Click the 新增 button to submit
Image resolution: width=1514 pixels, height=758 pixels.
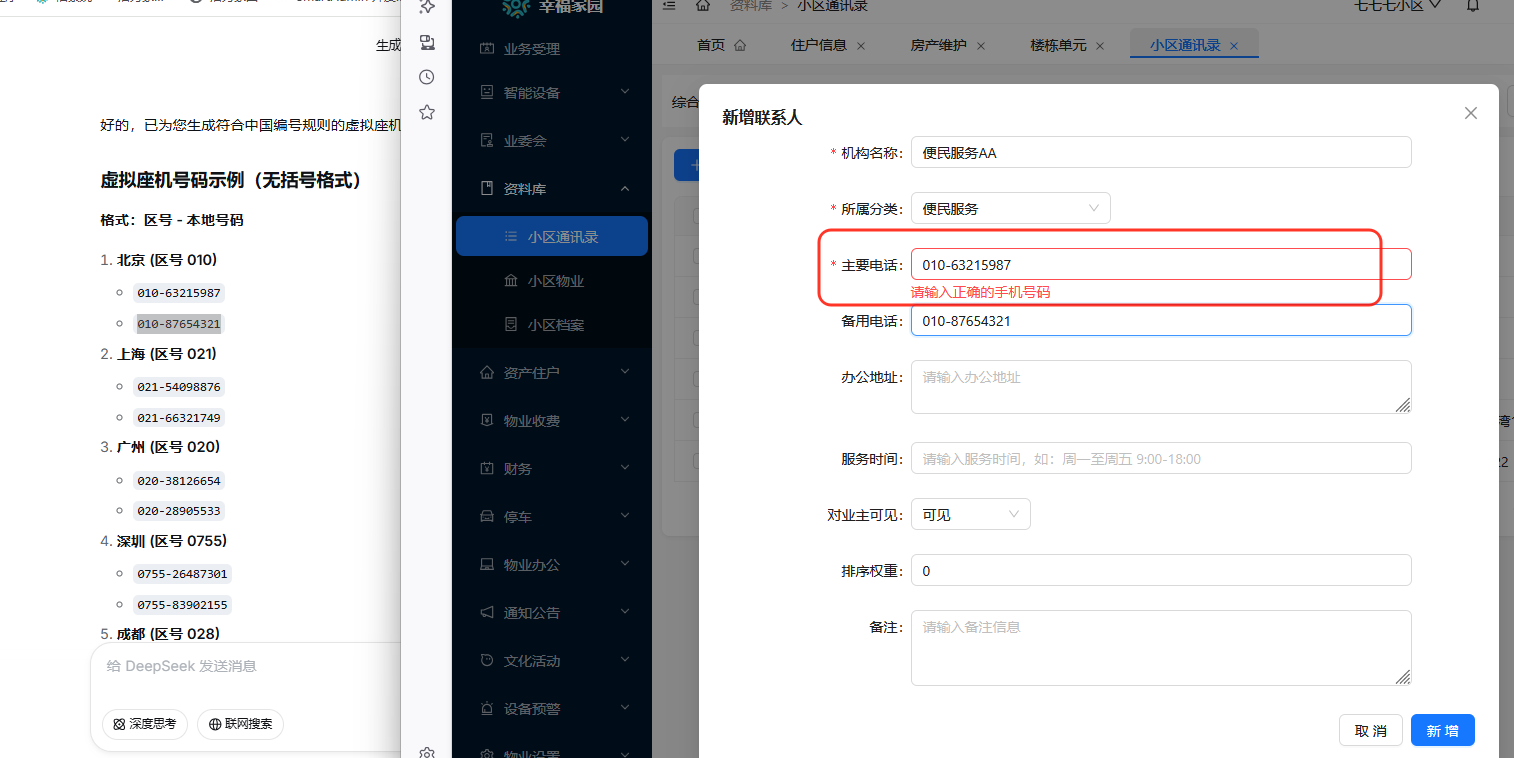(1442, 730)
